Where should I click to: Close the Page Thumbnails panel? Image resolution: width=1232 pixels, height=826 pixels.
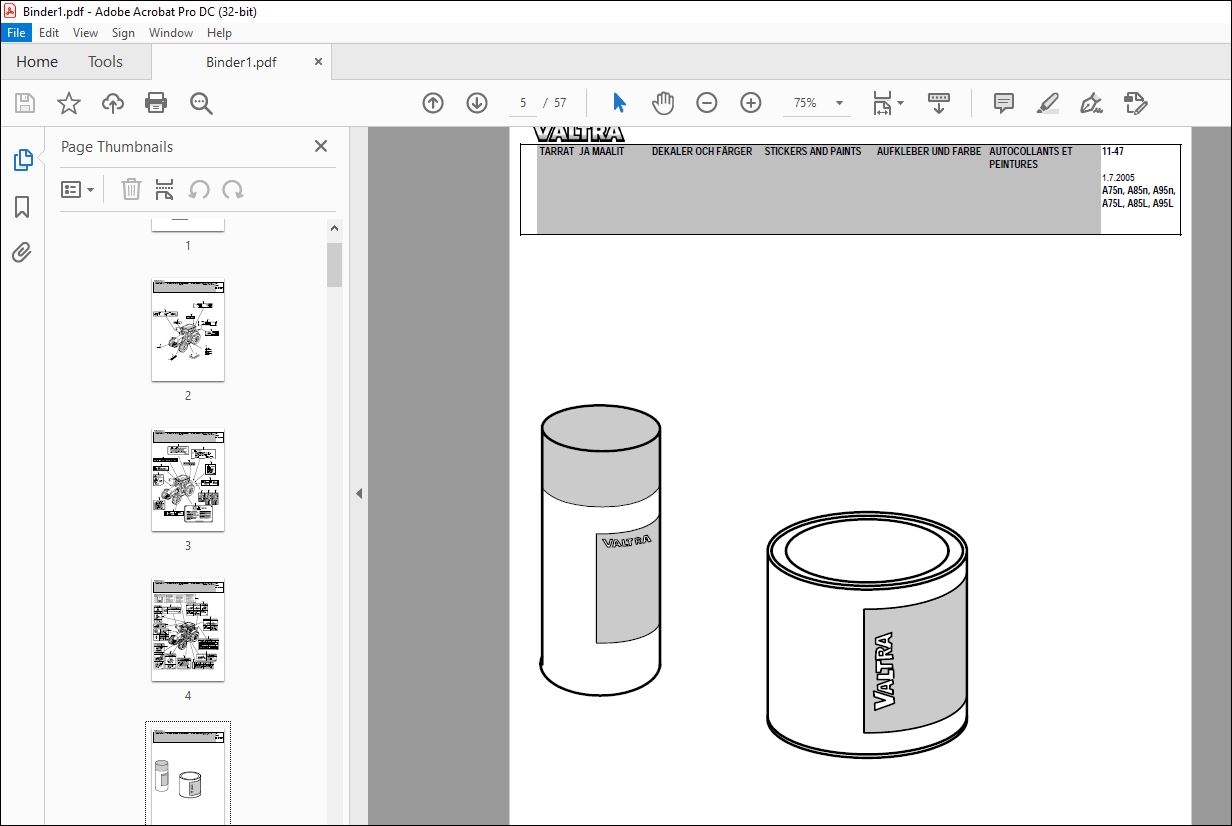[x=321, y=146]
